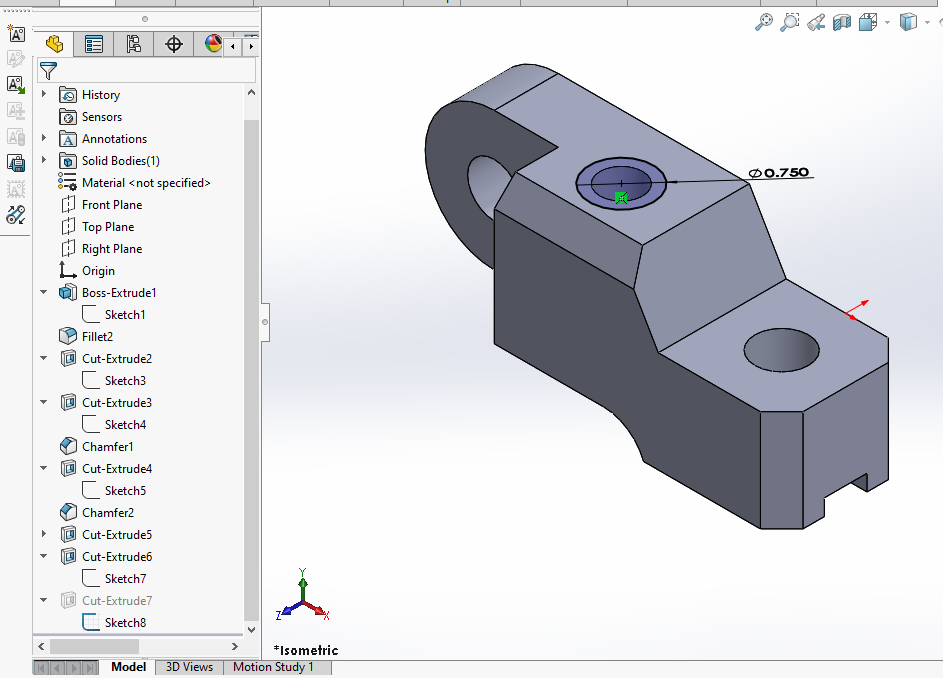Click the Previous View icon
This screenshot has height=678, width=943.
click(816, 21)
